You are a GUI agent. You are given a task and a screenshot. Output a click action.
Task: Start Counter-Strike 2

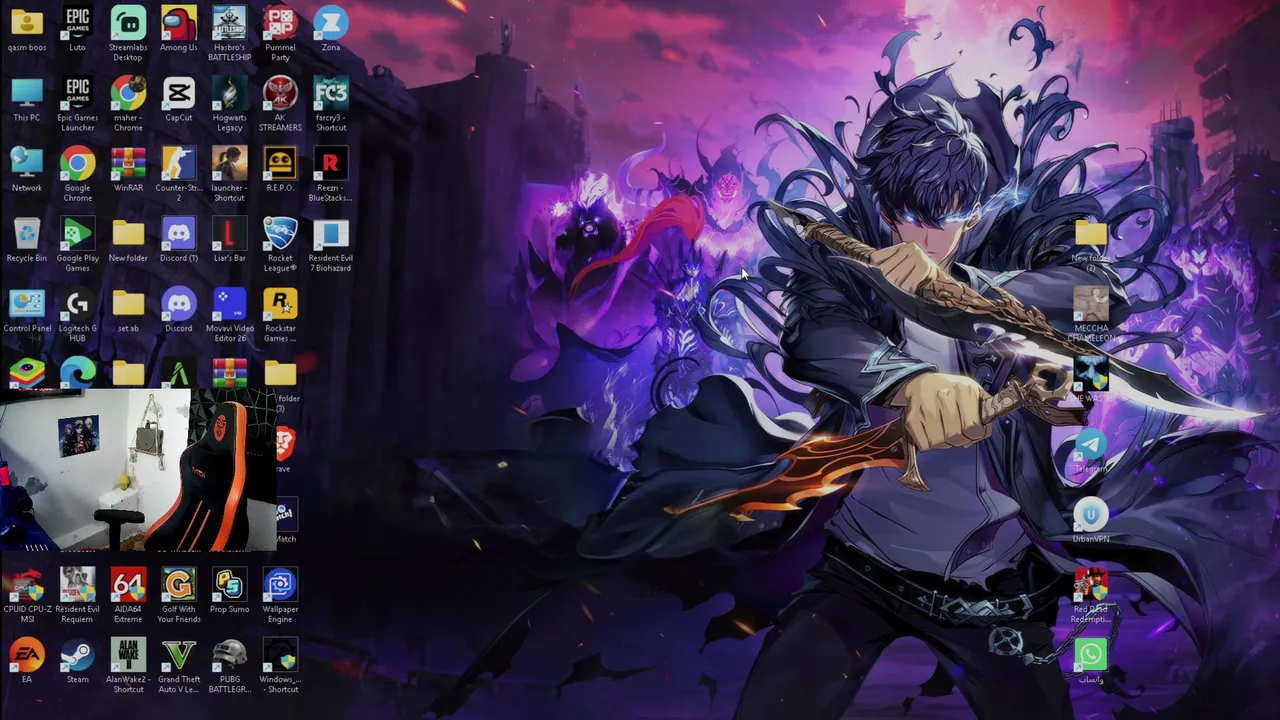[179, 173]
